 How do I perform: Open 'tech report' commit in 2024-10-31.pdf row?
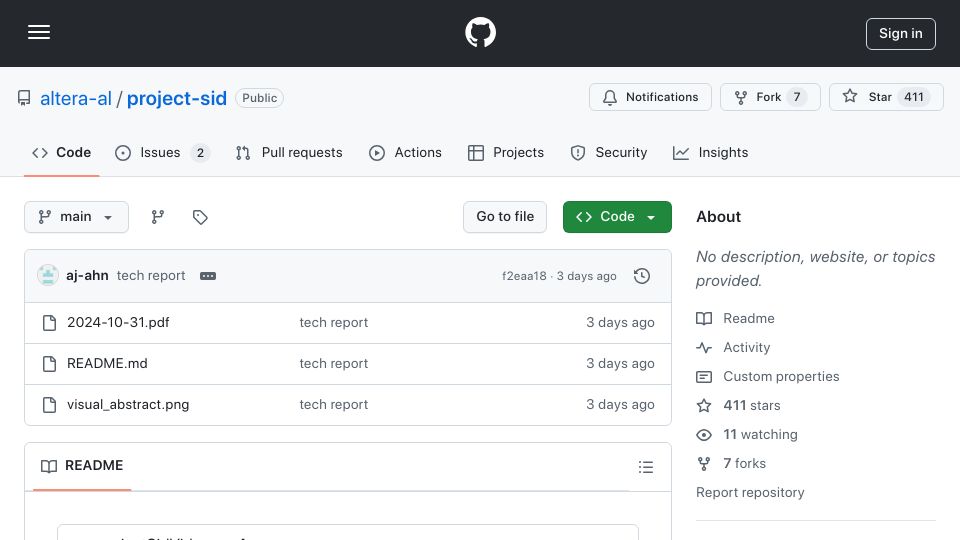[334, 323]
